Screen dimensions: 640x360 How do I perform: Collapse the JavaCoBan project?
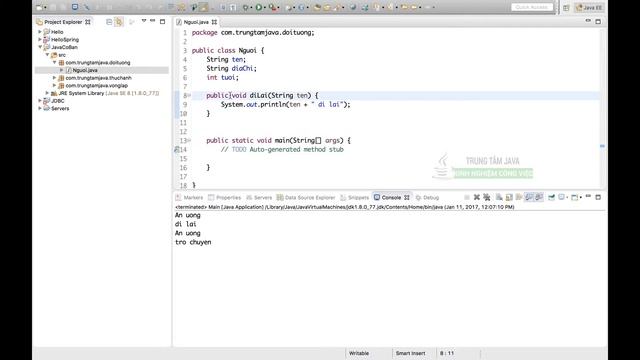coord(40,47)
